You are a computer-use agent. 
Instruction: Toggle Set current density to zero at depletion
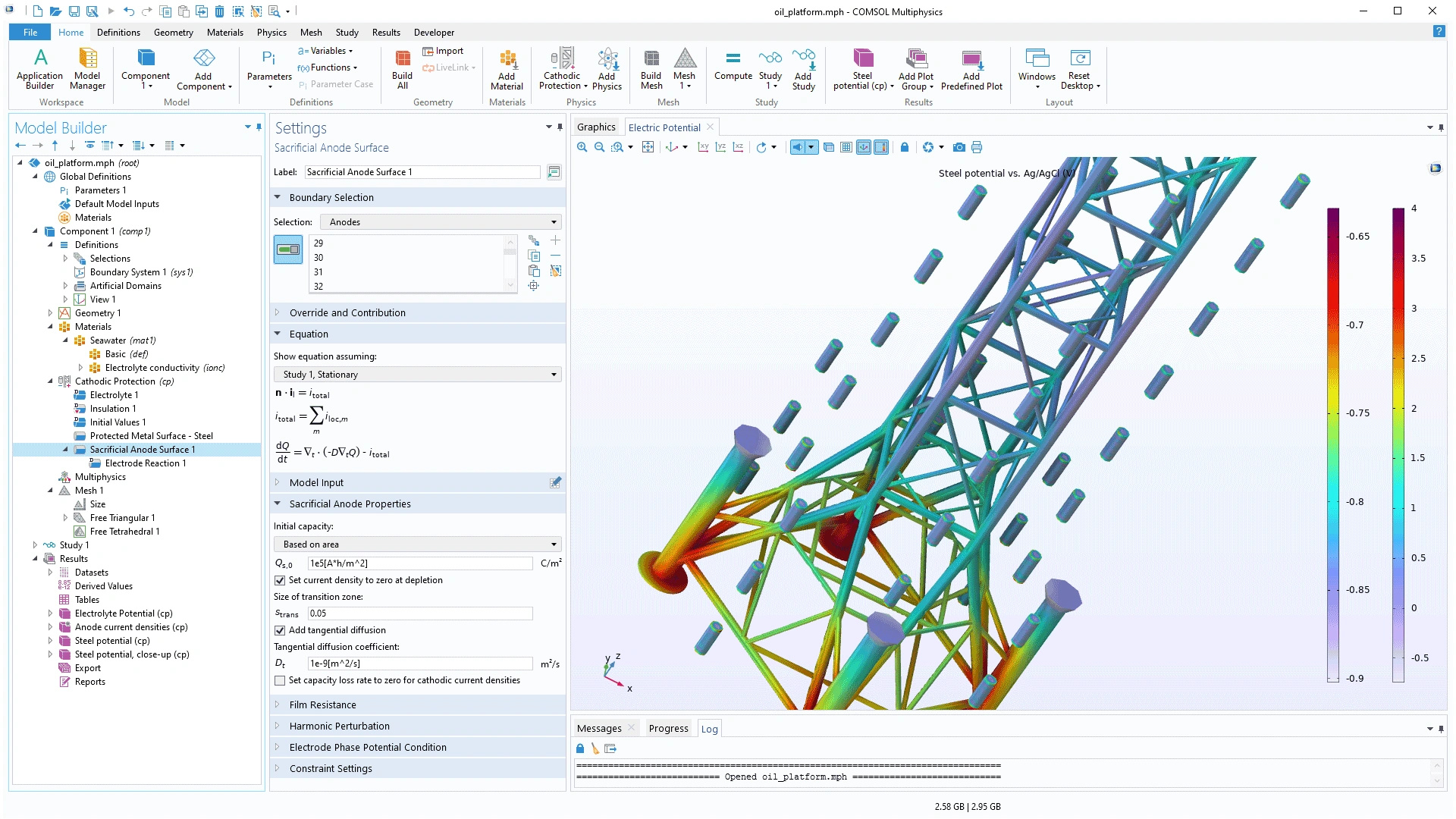[280, 580]
